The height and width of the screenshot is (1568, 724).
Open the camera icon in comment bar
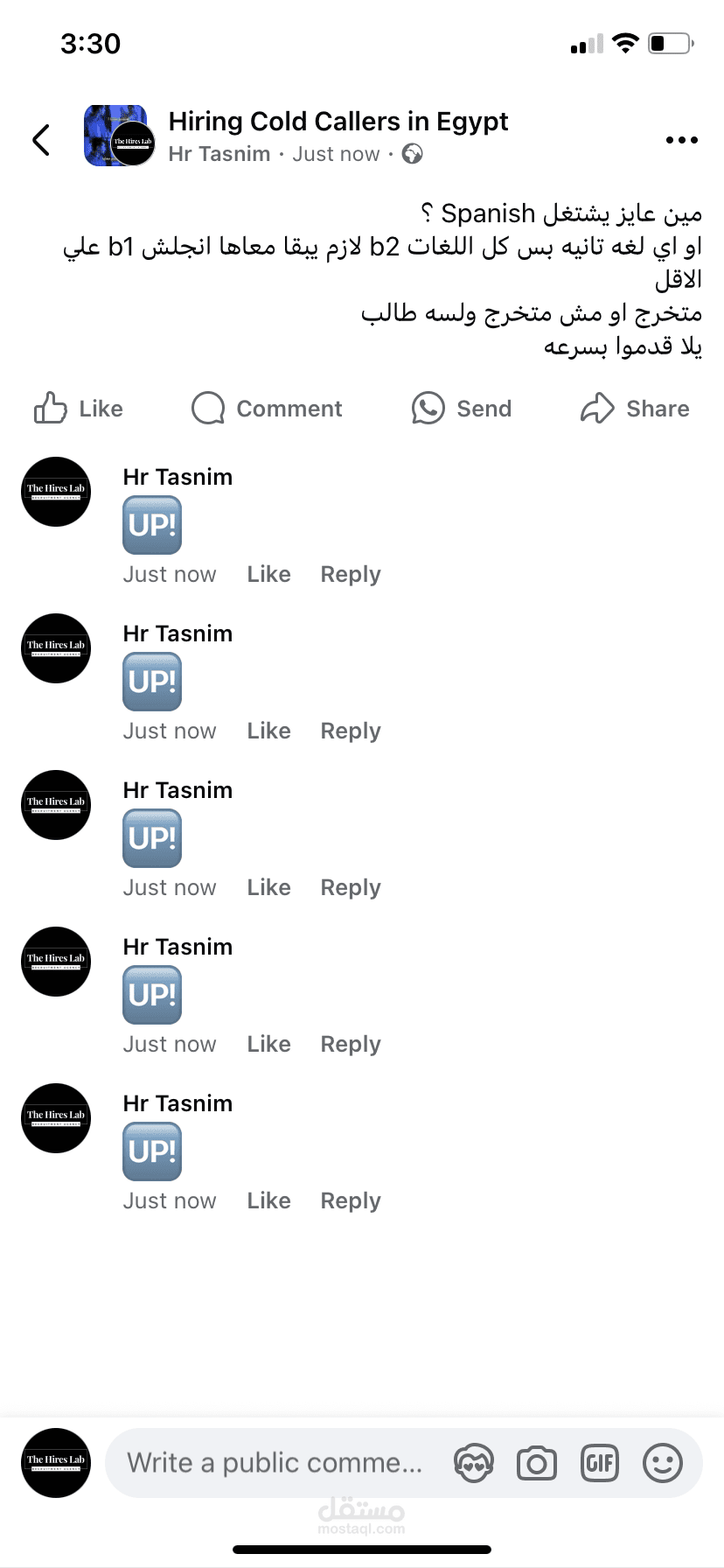pyautogui.click(x=537, y=1463)
